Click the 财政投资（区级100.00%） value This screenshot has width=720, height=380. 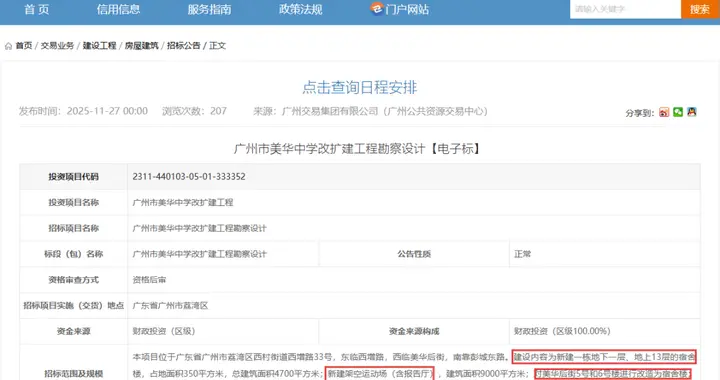pyautogui.click(x=562, y=331)
